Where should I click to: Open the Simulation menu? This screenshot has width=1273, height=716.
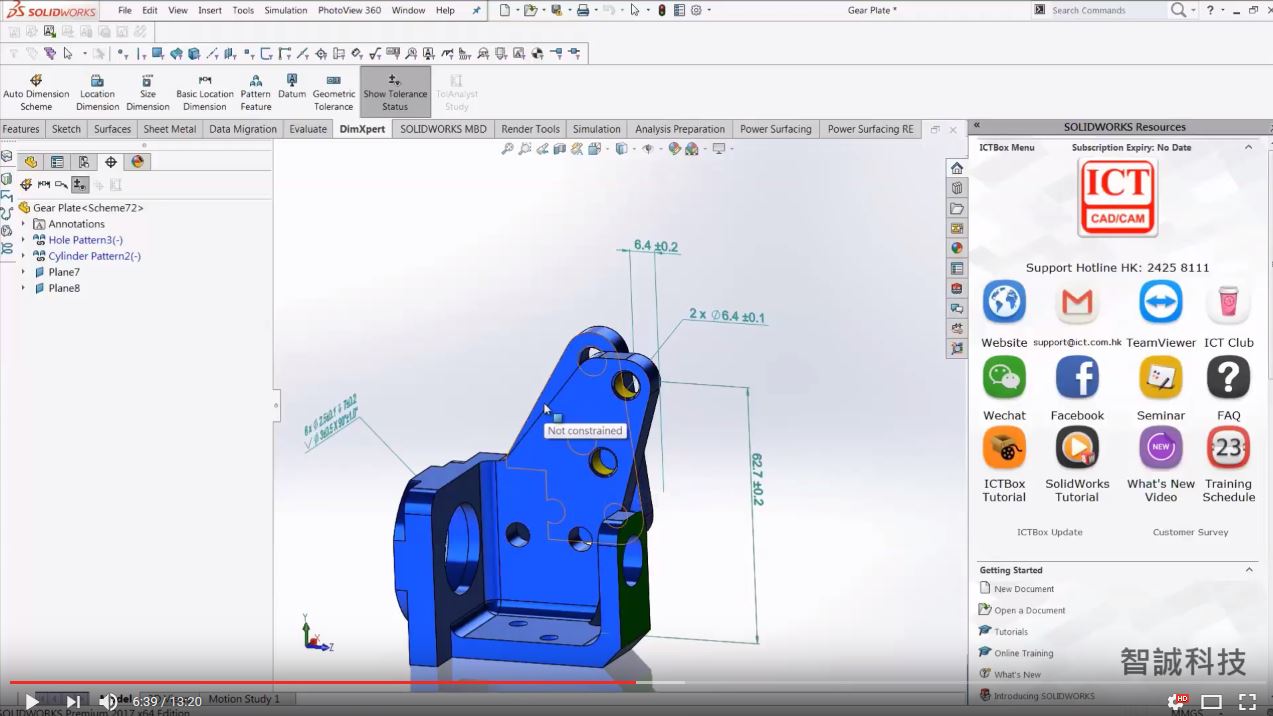[285, 10]
